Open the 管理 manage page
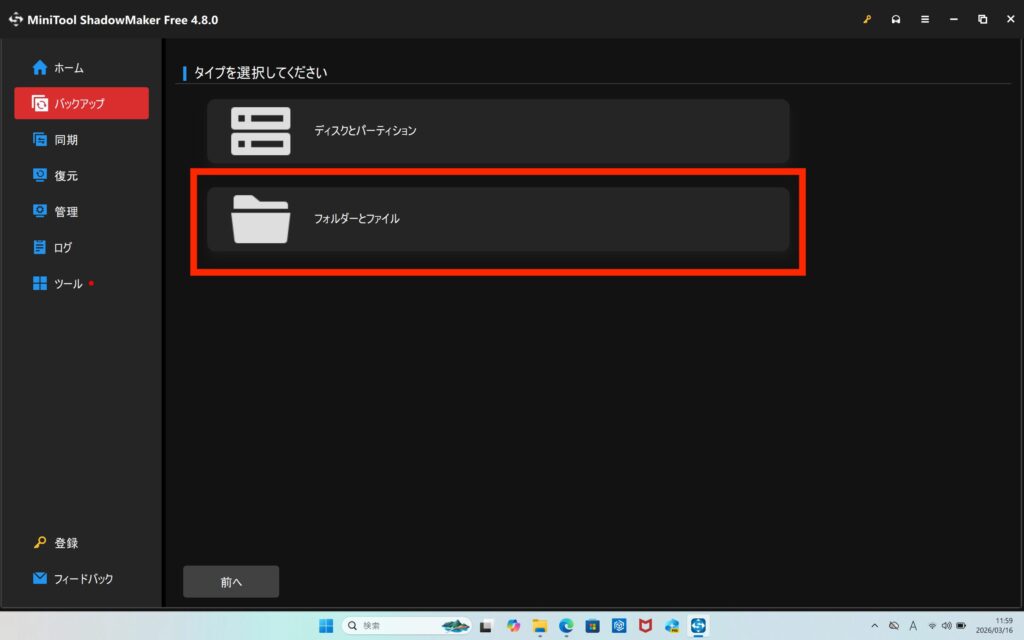The width and height of the screenshot is (1024, 640). (65, 212)
